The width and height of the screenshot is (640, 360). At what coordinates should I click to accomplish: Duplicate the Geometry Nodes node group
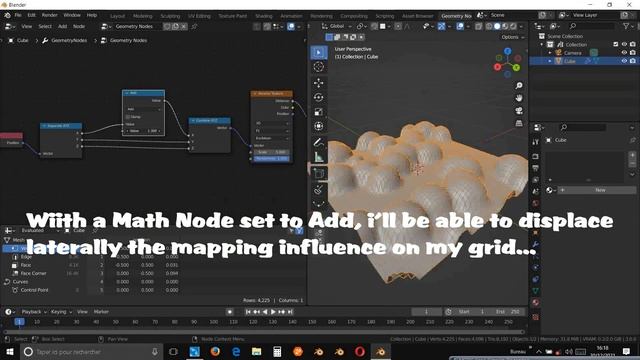tap(176, 27)
